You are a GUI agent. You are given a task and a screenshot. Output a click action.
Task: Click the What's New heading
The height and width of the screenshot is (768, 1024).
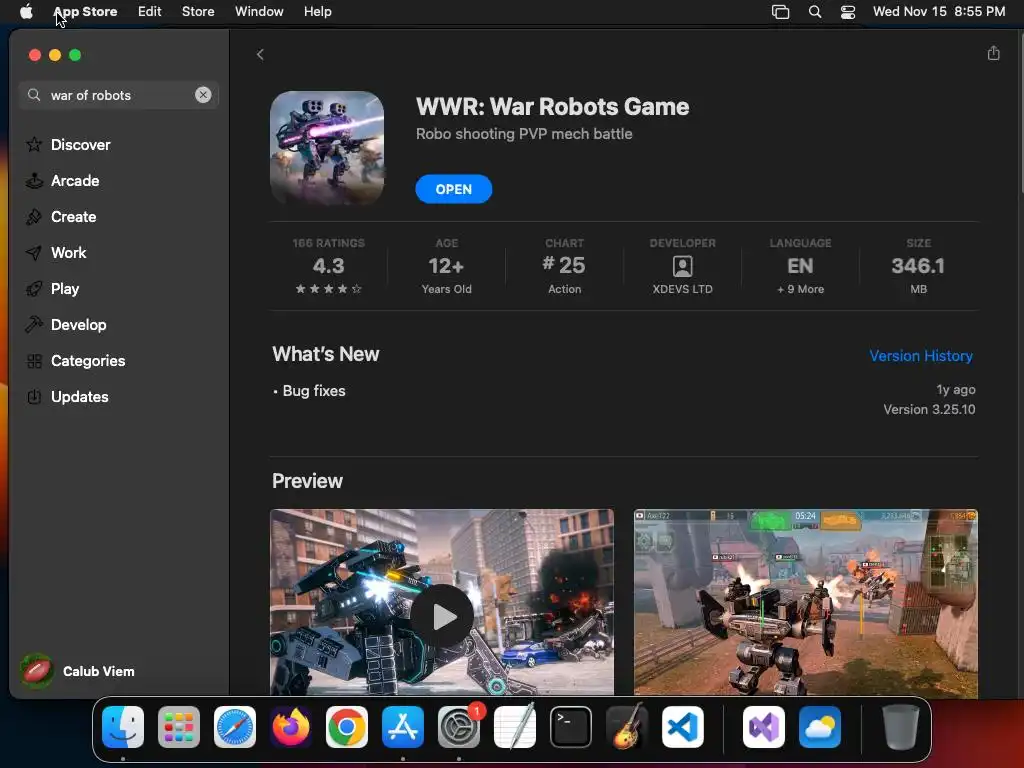click(x=325, y=354)
